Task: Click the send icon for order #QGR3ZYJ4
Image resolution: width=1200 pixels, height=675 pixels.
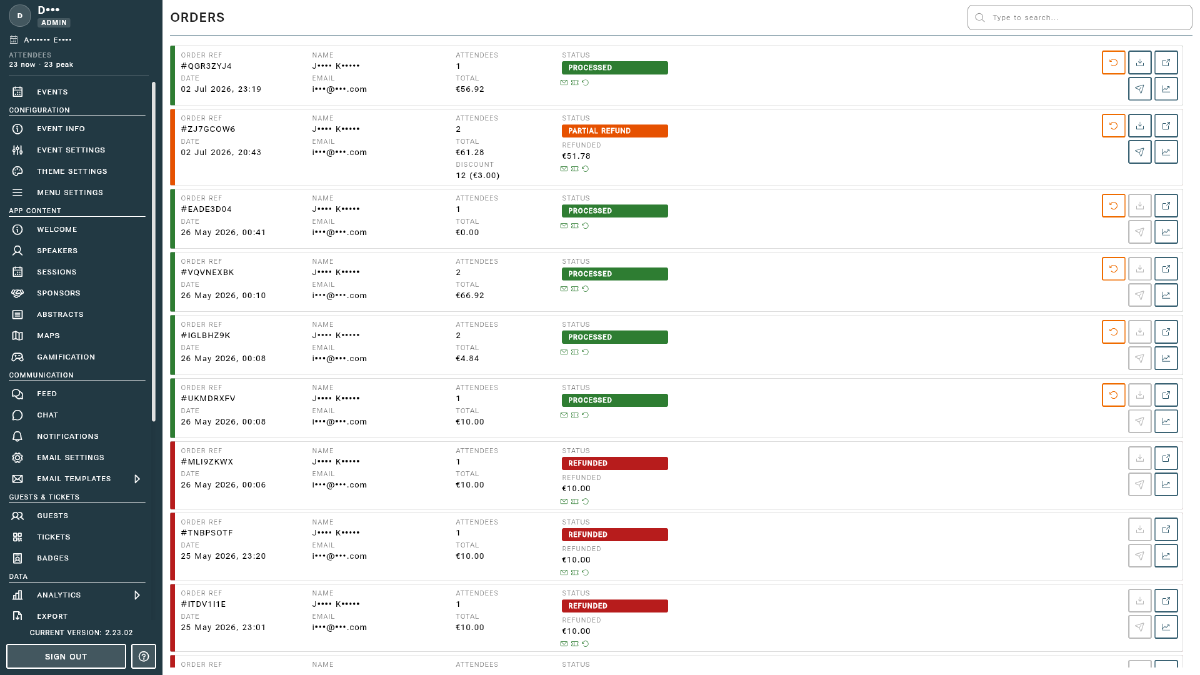Action: (1140, 89)
